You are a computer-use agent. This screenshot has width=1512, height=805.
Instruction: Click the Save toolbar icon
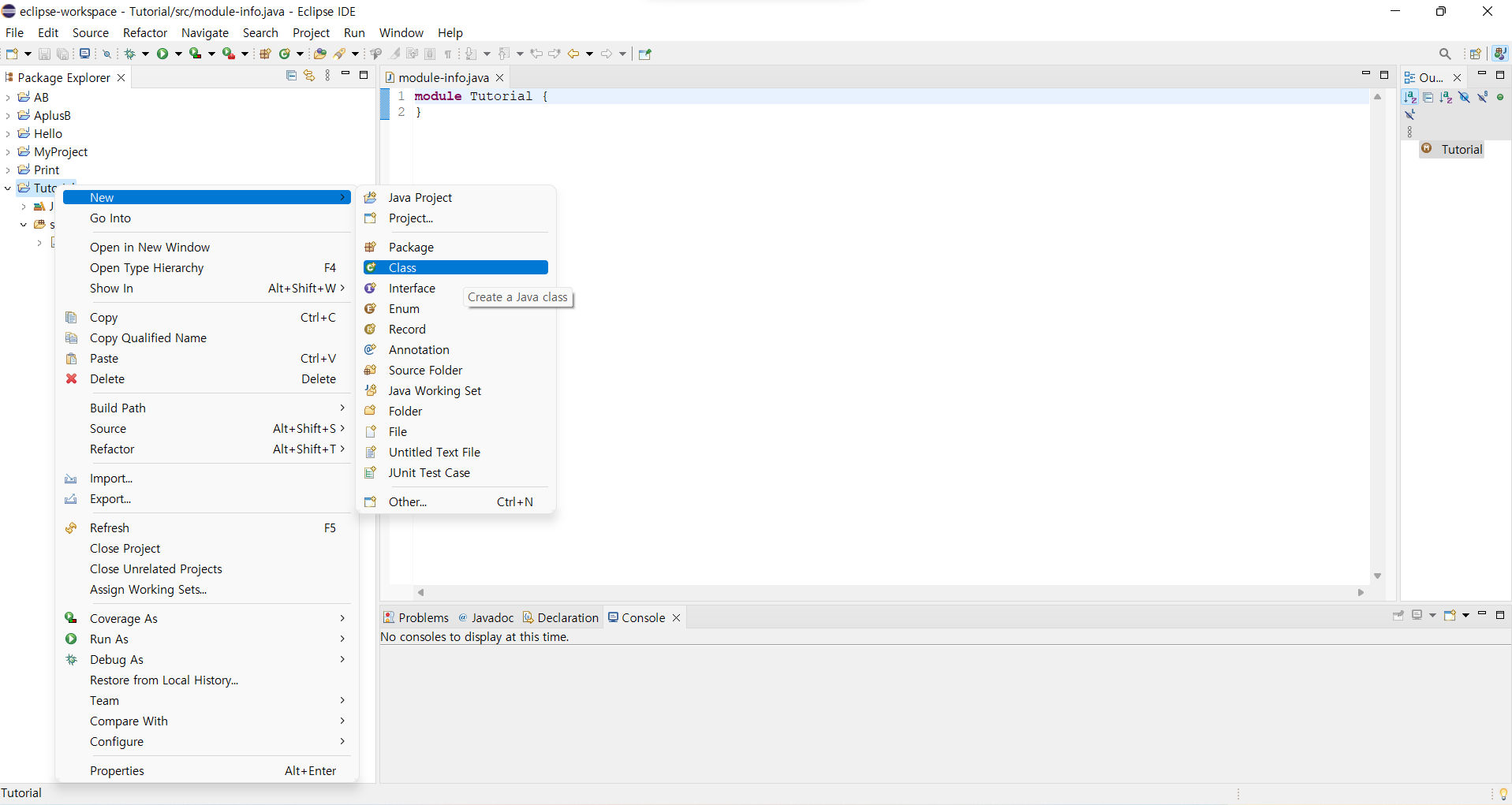(44, 54)
